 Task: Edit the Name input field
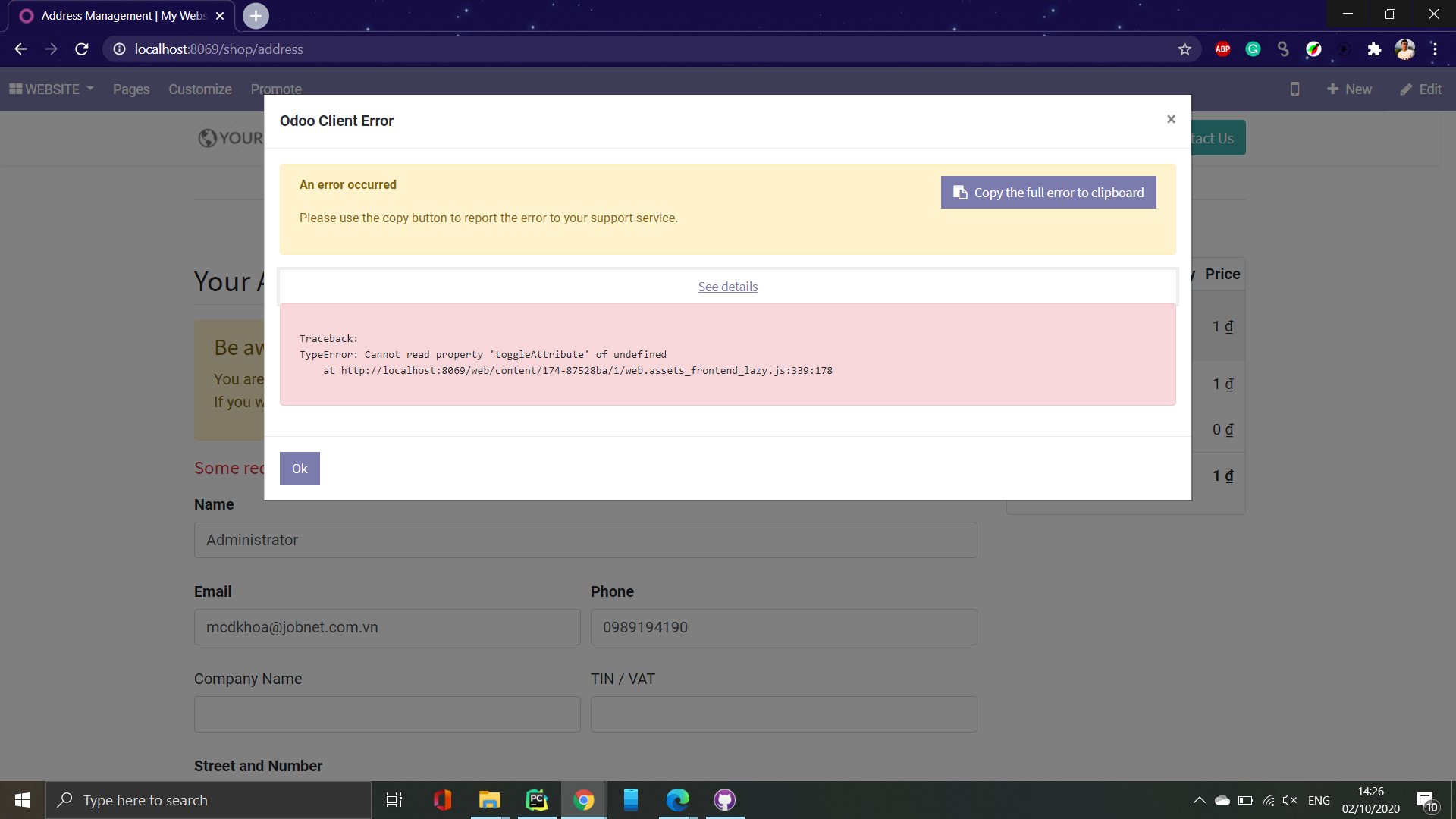(x=585, y=540)
